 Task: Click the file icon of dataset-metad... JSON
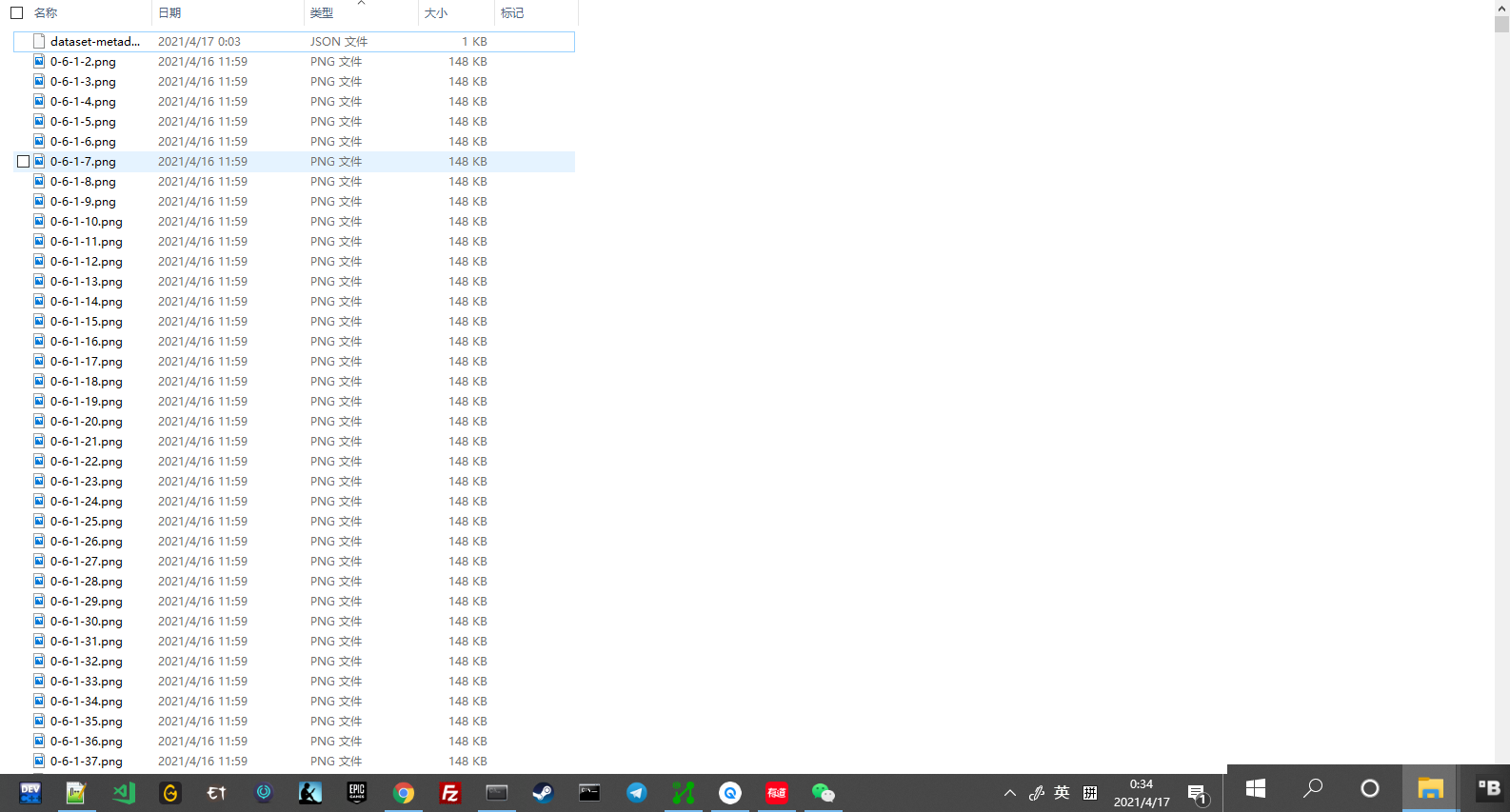tap(39, 41)
